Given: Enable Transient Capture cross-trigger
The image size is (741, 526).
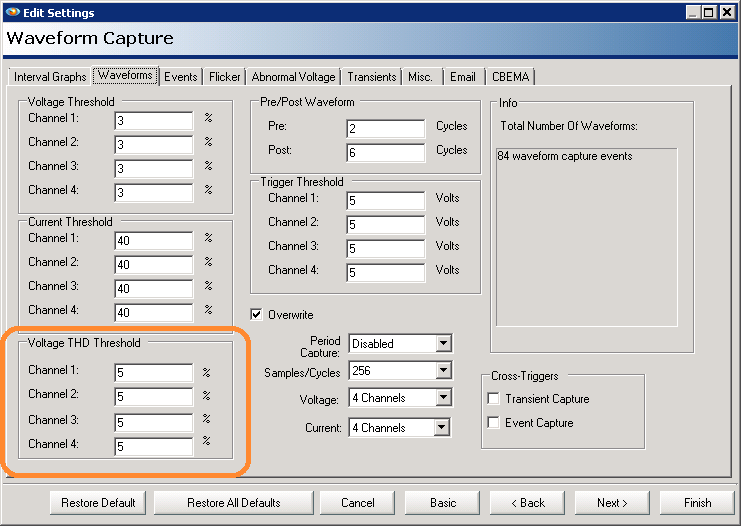Looking at the screenshot, I should pos(493,398).
